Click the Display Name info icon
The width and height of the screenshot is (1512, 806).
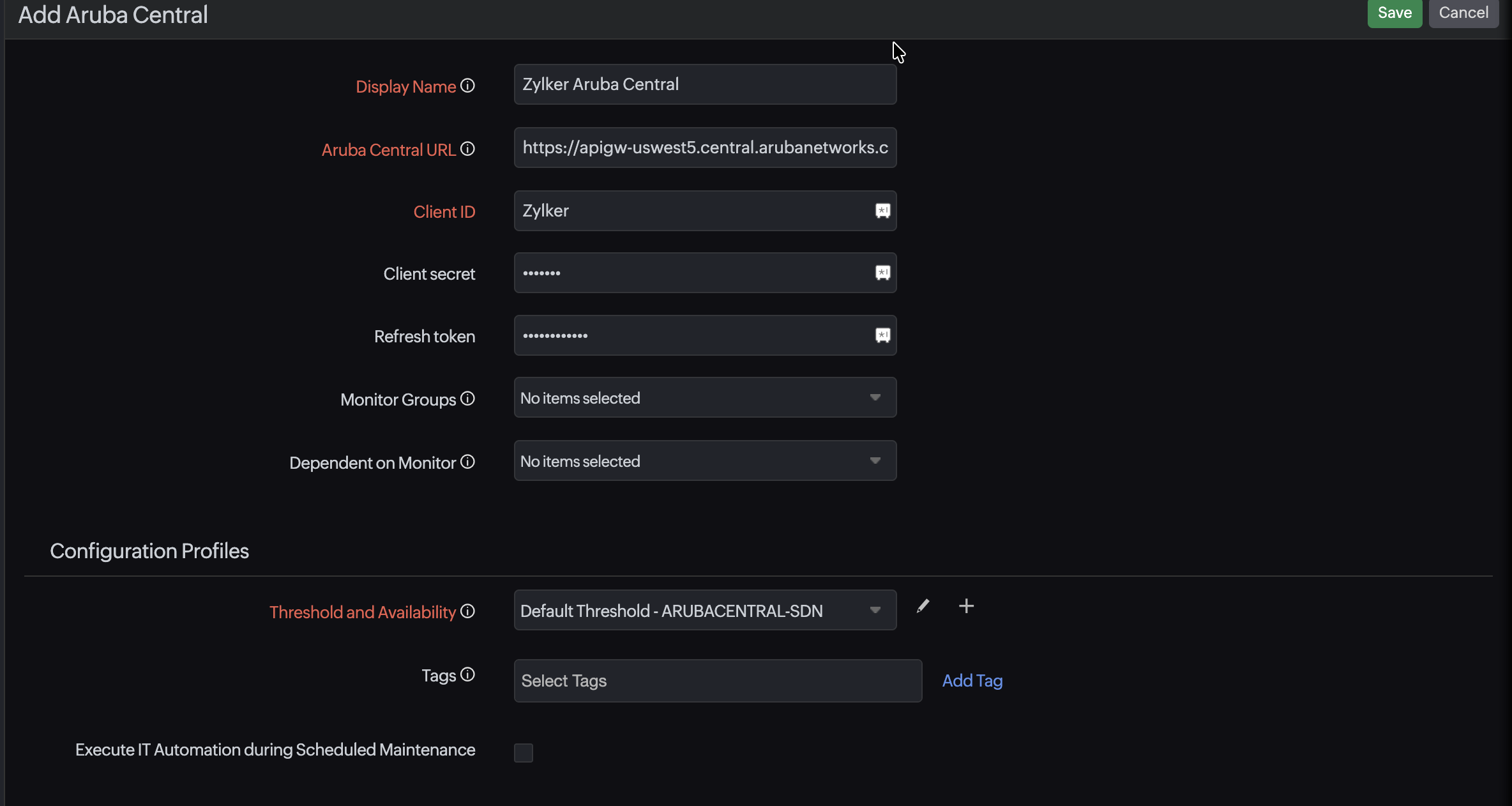point(467,86)
